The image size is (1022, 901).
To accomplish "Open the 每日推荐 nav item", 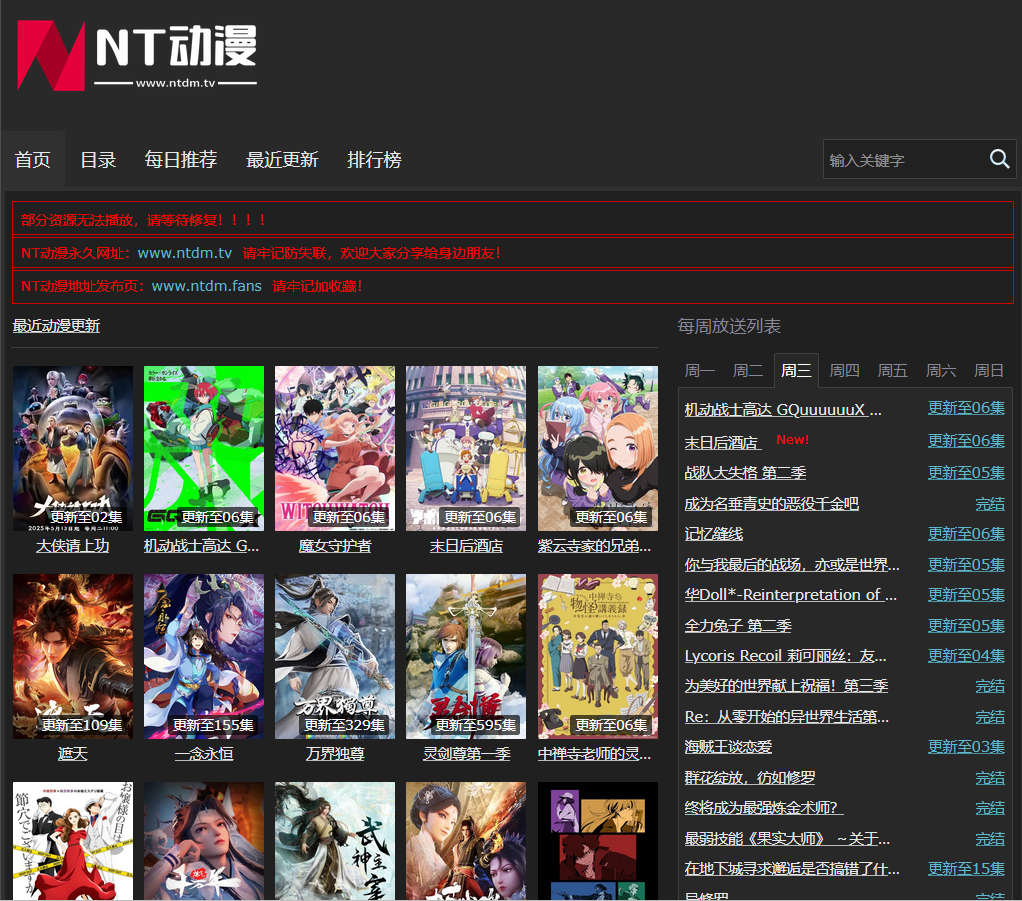I will click(x=181, y=160).
